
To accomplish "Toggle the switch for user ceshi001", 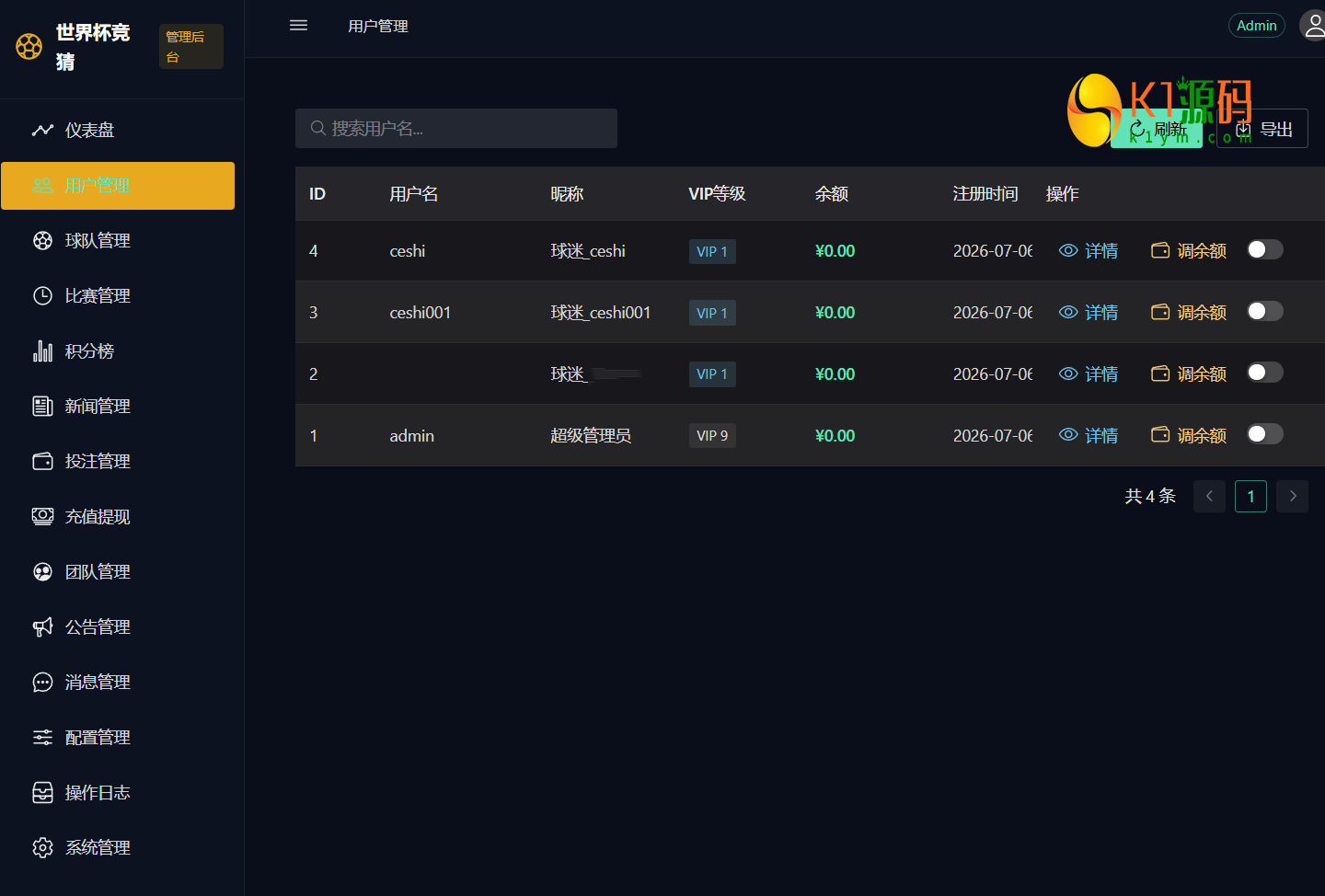I will [x=1265, y=311].
